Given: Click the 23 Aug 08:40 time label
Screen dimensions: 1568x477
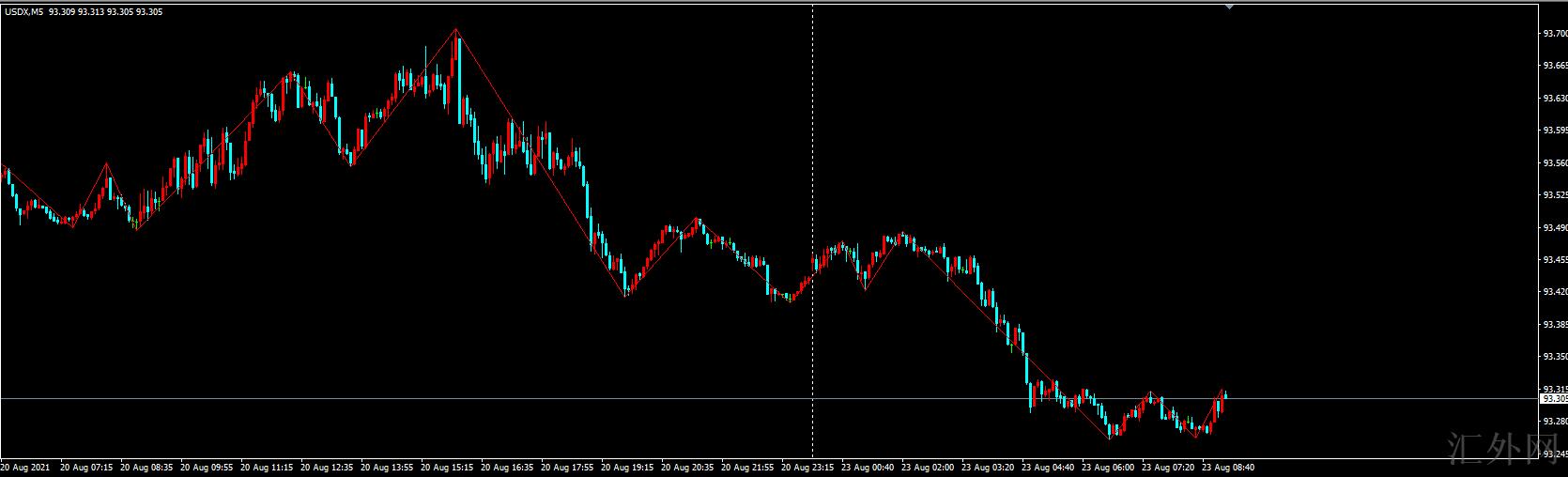Looking at the screenshot, I should pos(1228,467).
